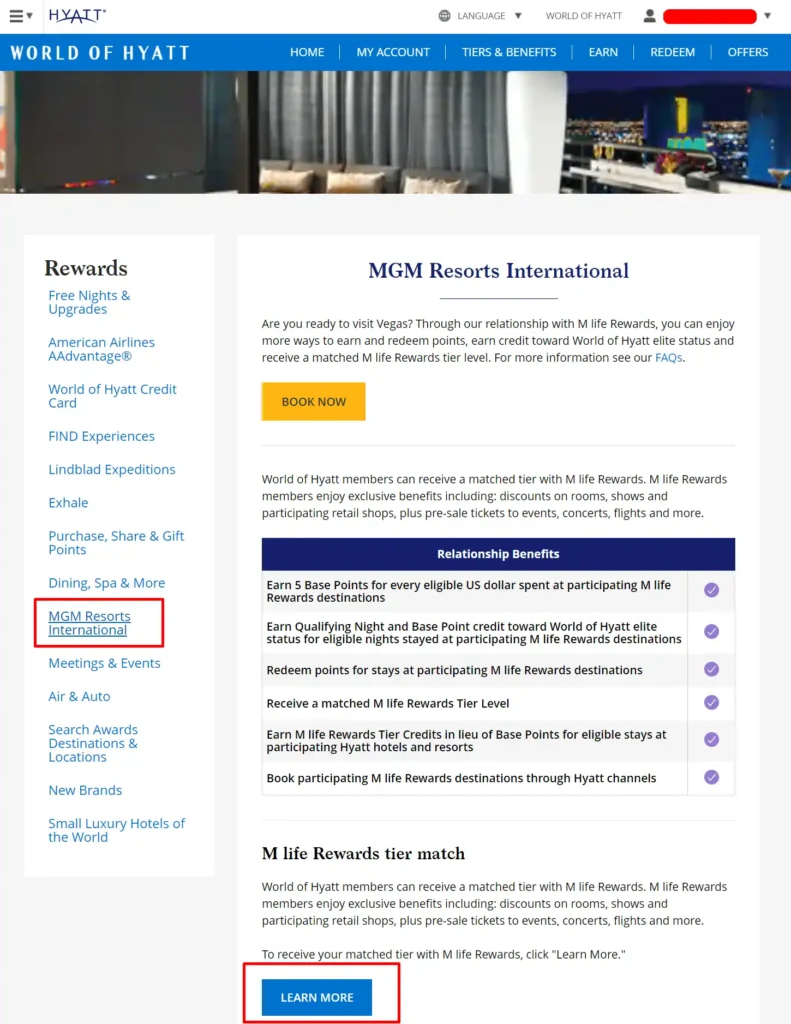
Task: Click checkmark beside Receive a matched tier
Action: pos(711,703)
